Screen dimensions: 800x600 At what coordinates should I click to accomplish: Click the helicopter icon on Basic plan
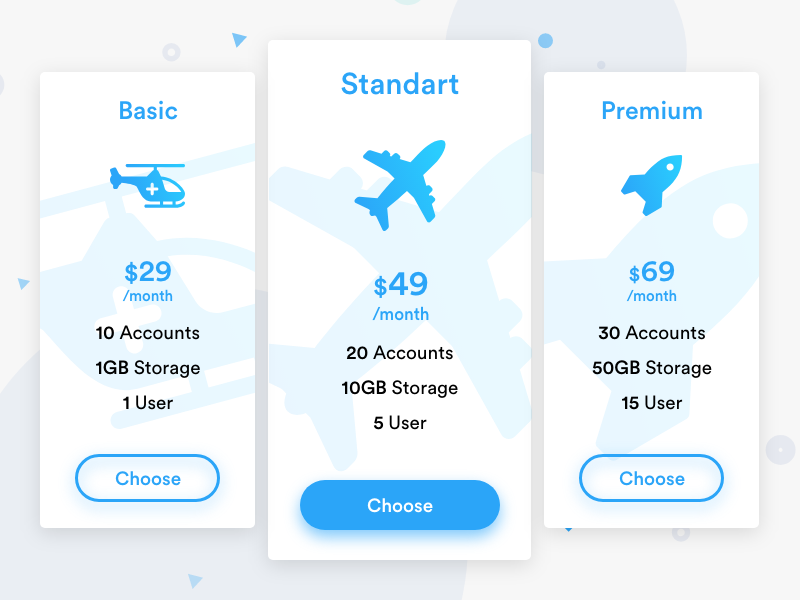[148, 186]
